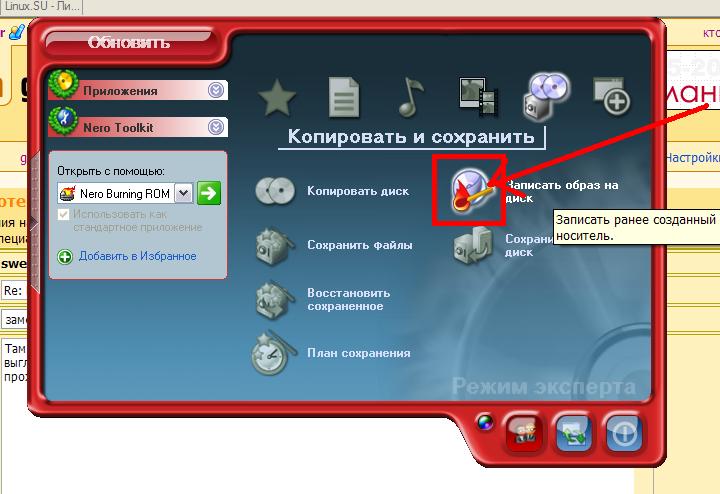This screenshot has width=720, height=494.
Task: Switch mode with the red people button
Action: [x=524, y=433]
